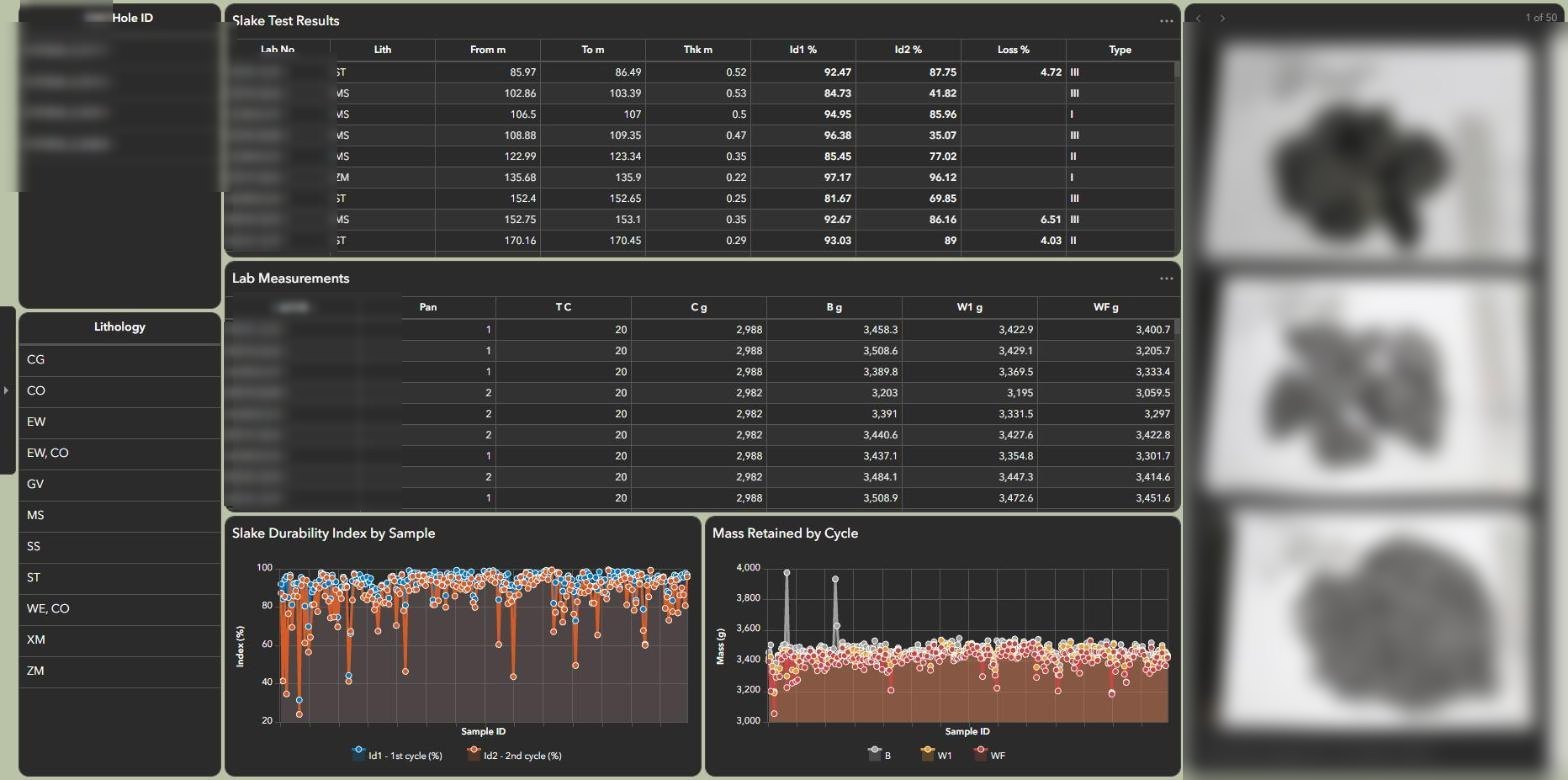Select the Id1 cell showing 92.47
Image resolution: width=1568 pixels, height=780 pixels.
803,72
